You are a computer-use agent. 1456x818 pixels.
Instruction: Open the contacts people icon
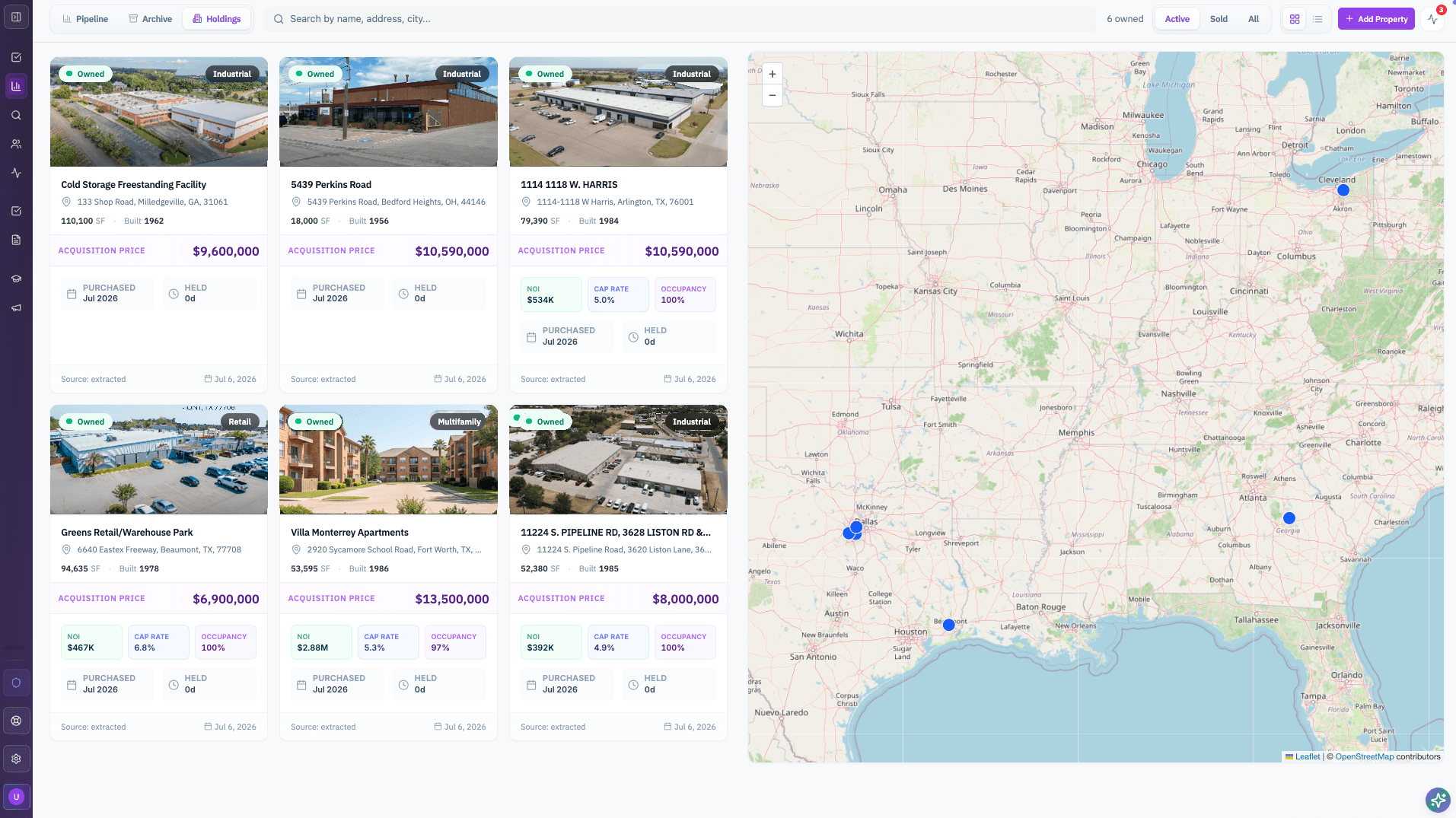[x=16, y=144]
